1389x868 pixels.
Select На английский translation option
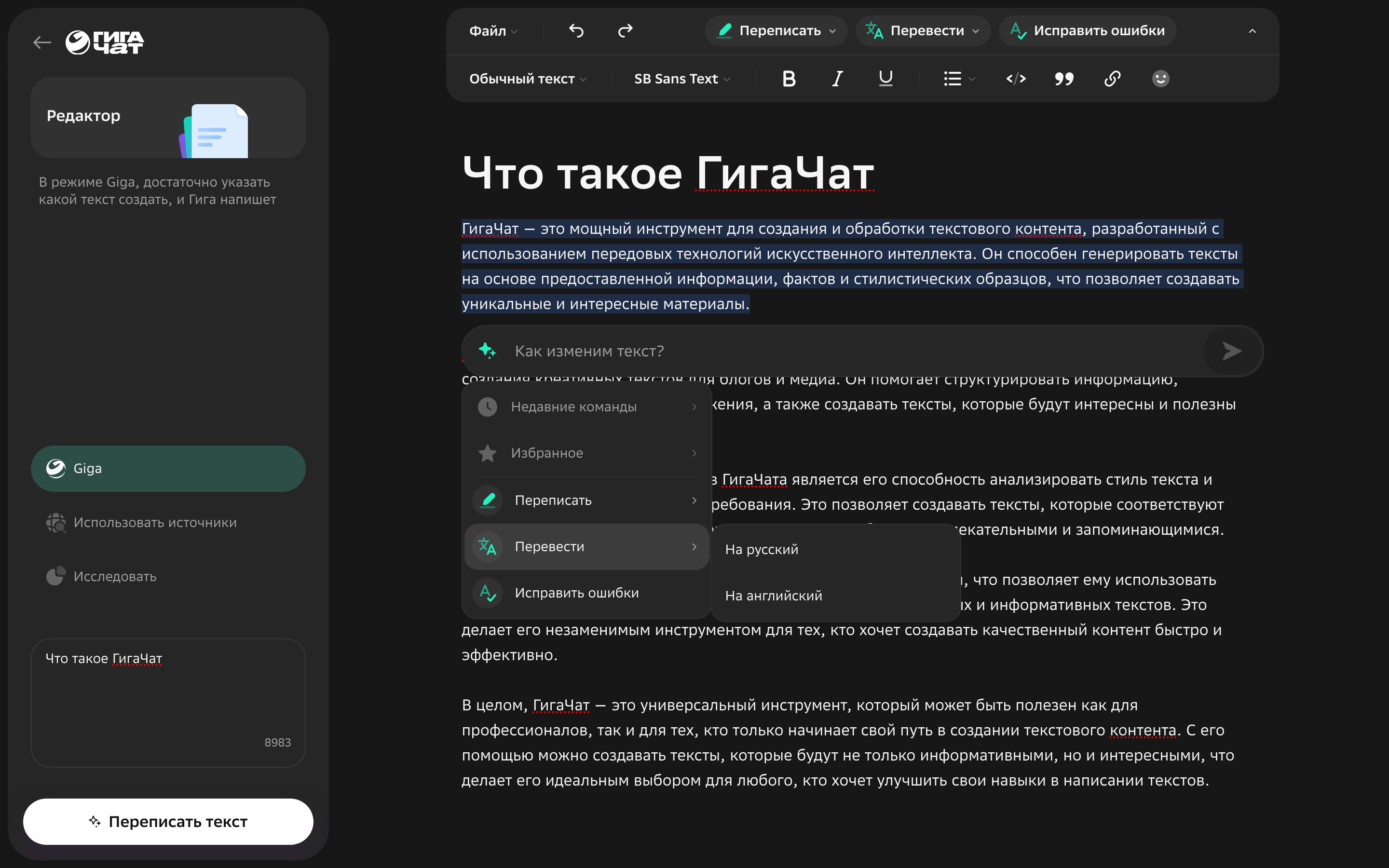click(x=836, y=596)
